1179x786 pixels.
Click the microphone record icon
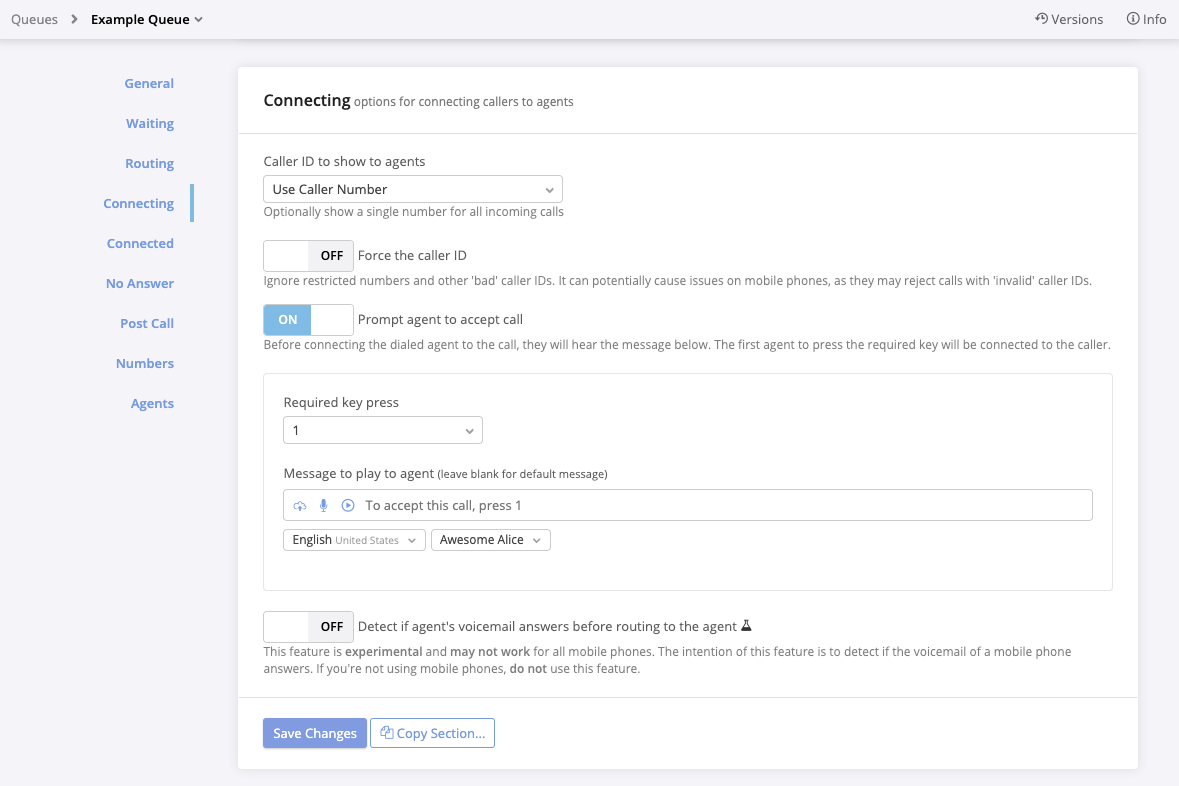(x=323, y=506)
